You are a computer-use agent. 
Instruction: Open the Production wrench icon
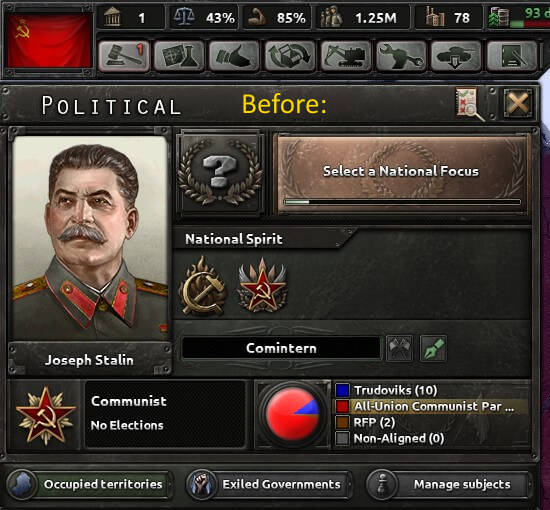click(401, 56)
